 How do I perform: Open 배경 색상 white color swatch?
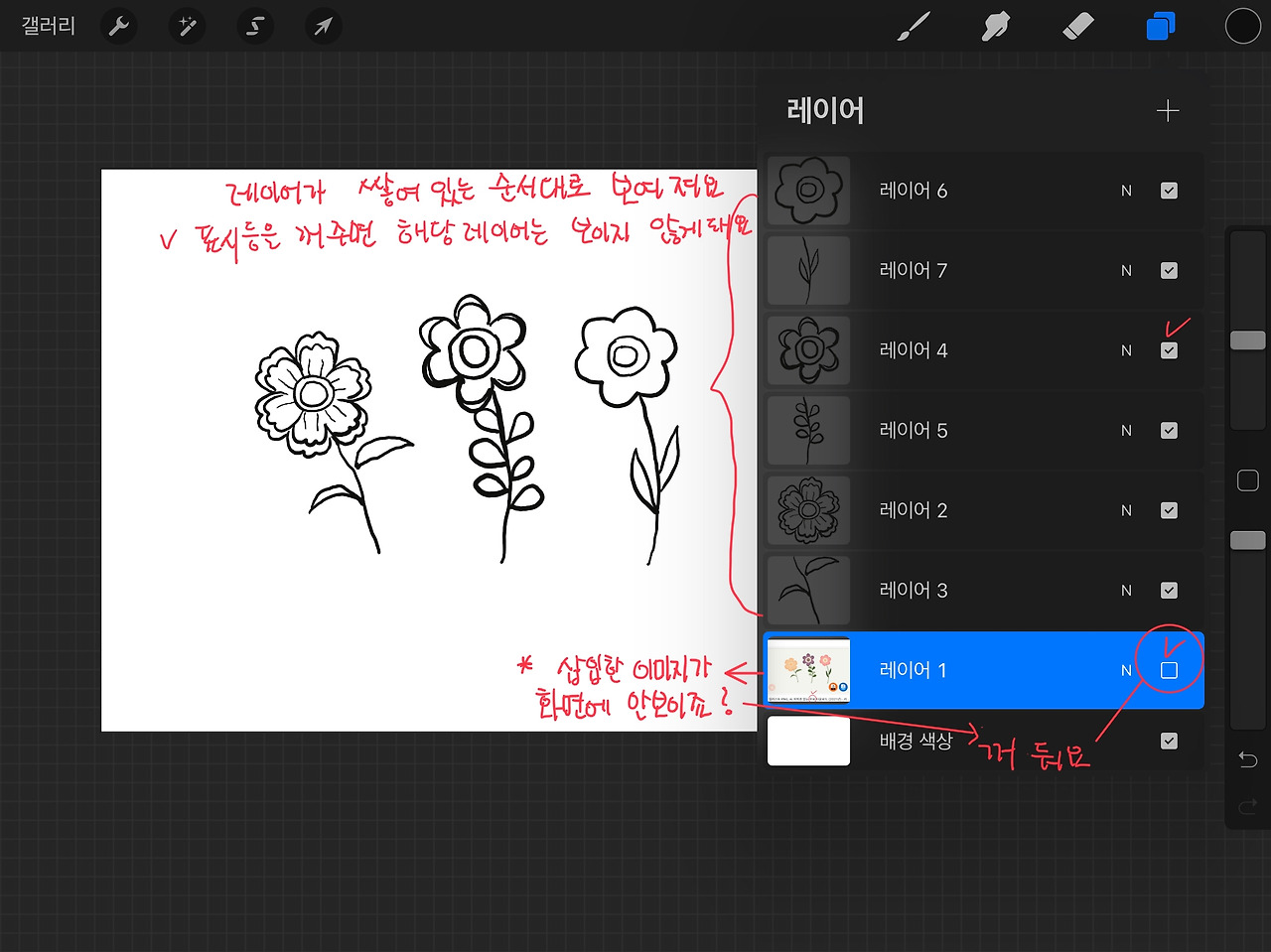pos(809,741)
